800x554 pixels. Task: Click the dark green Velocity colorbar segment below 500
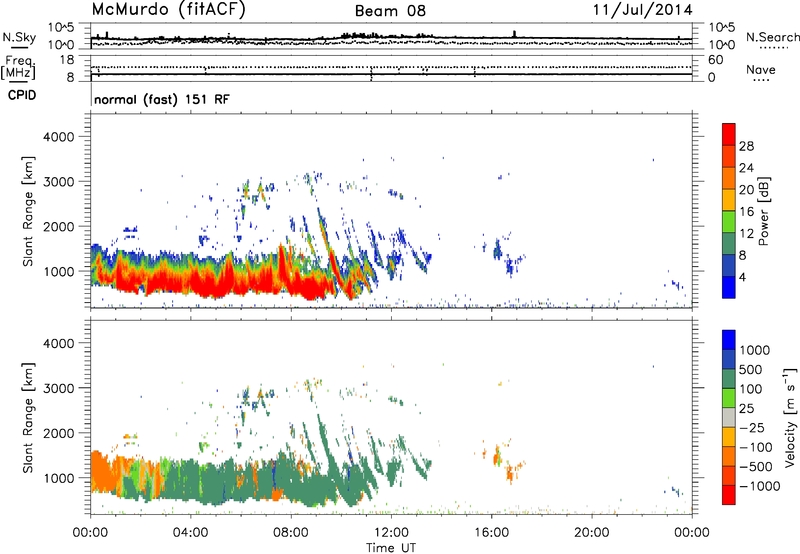coord(729,379)
